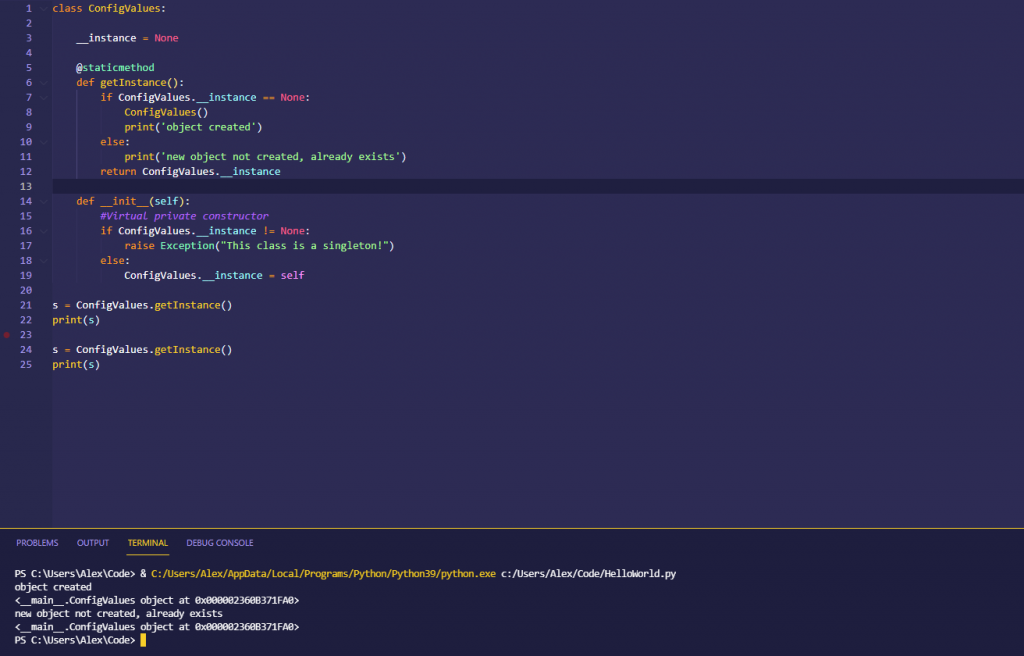The width and height of the screenshot is (1024, 656).
Task: Switch to the PROBLEMS panel tab
Action: click(x=37, y=543)
